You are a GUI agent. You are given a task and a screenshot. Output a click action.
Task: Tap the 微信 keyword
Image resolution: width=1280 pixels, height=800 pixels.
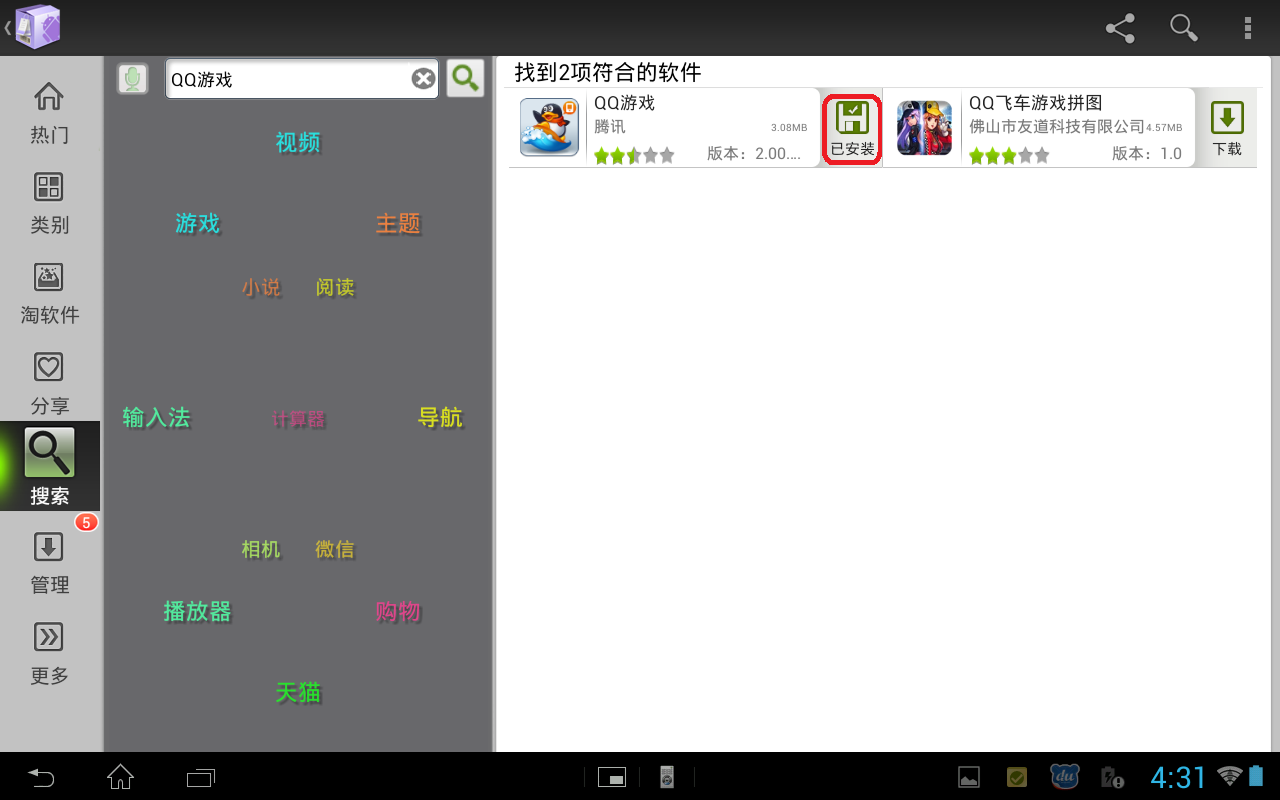click(x=335, y=549)
